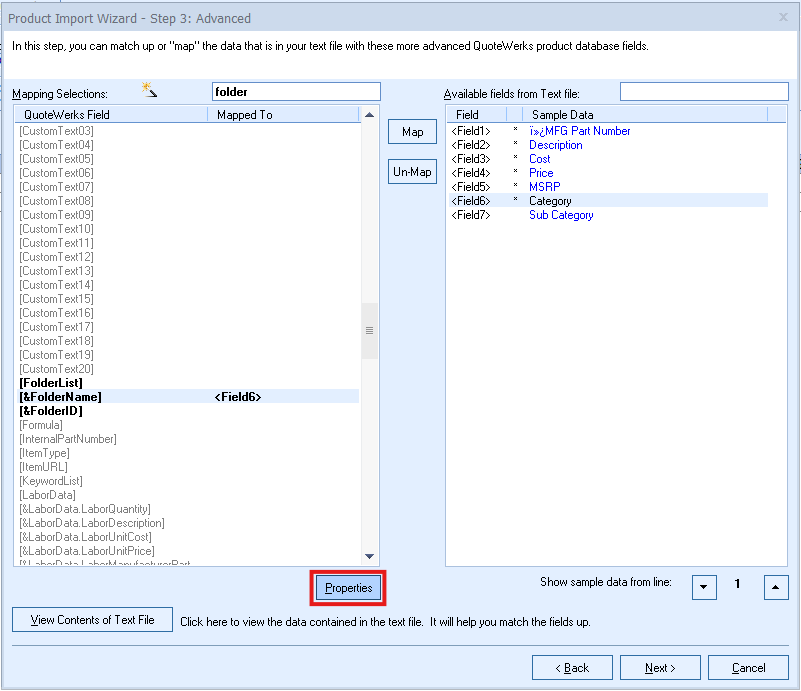Viewport: 801px width, 691px height.
Task: Focus the Mapping Selections search field
Action: 296,92
